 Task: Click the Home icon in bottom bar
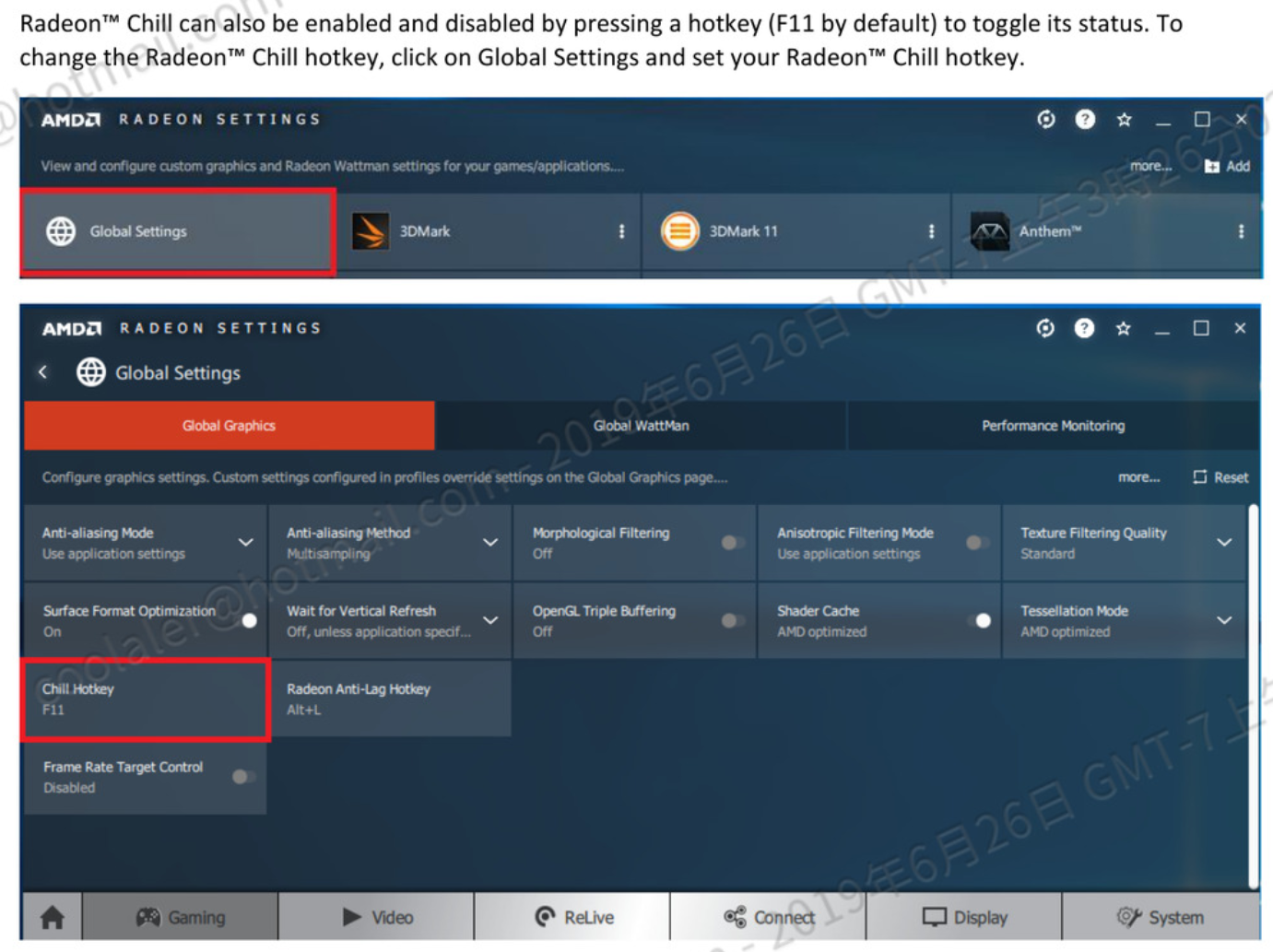click(53, 917)
